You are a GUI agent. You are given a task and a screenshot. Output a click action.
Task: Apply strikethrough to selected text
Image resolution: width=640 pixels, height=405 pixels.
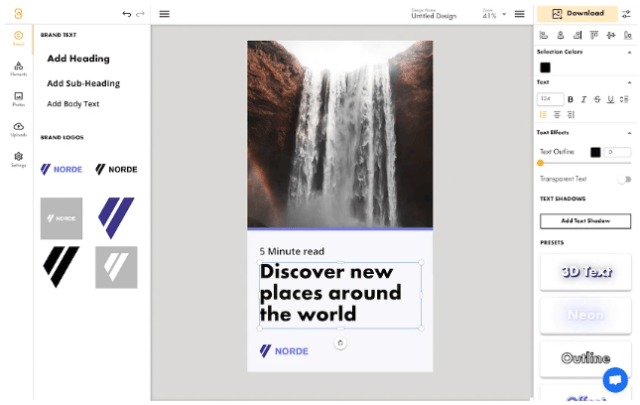[x=597, y=99]
